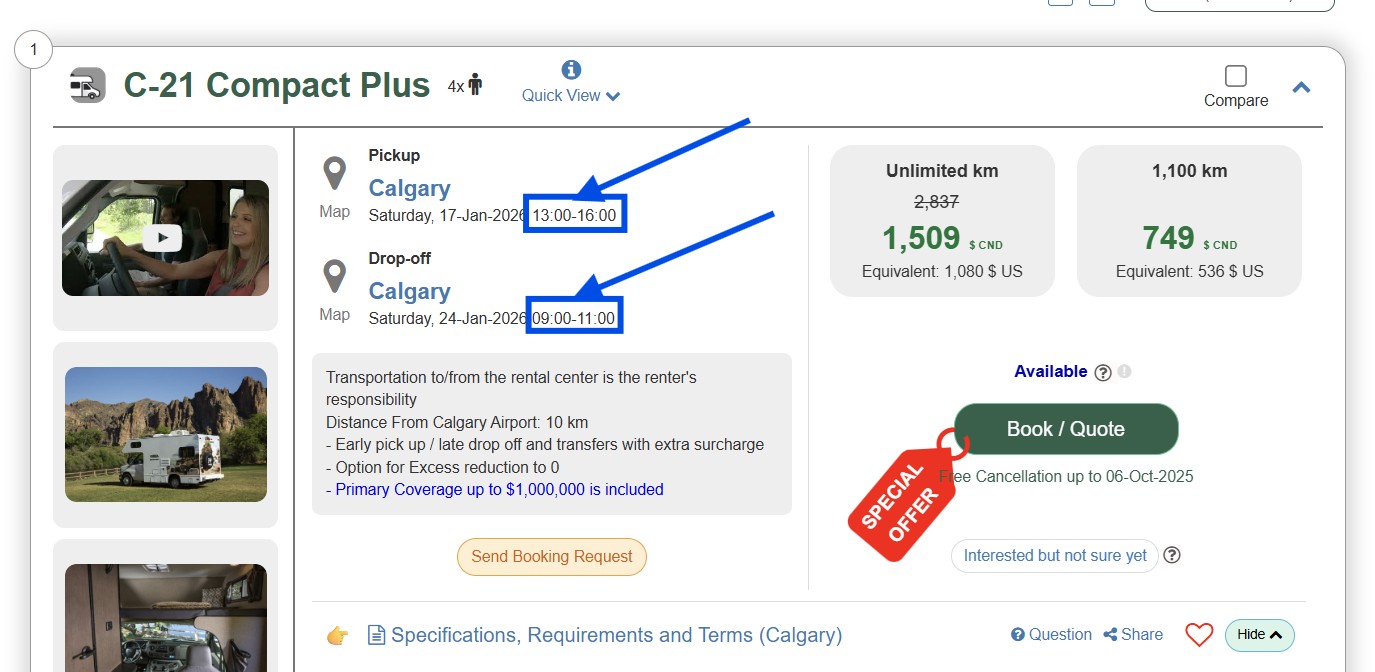Collapse the C-21 Compact Plus card
1375x672 pixels.
click(x=1301, y=88)
